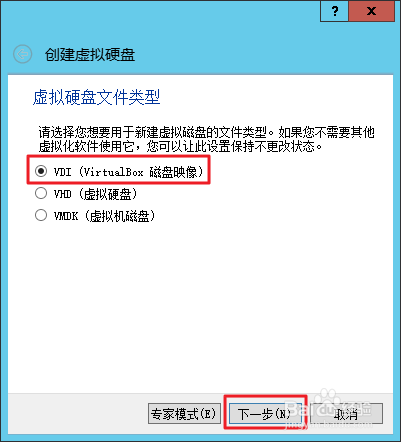Continue with the 下一步(N) button
Viewport: 401px width, 442px height.
coord(265,414)
